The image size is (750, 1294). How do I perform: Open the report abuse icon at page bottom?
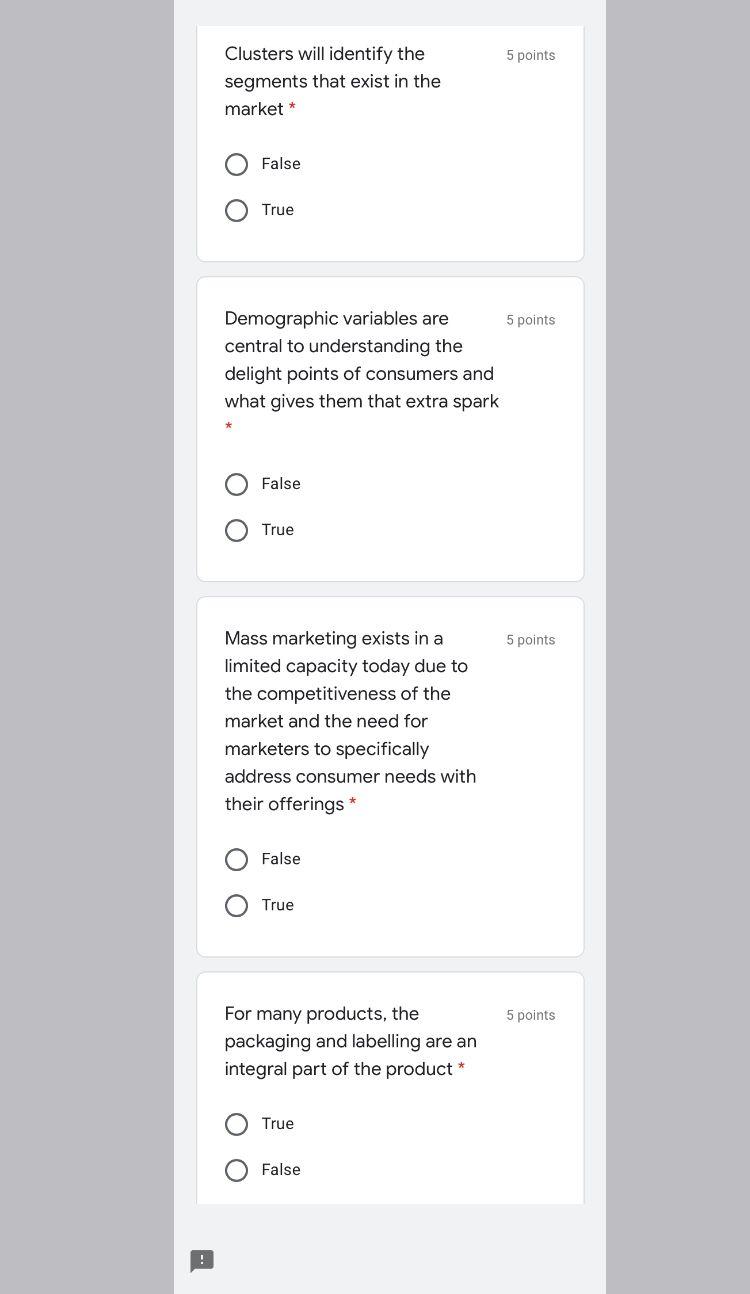click(202, 1261)
